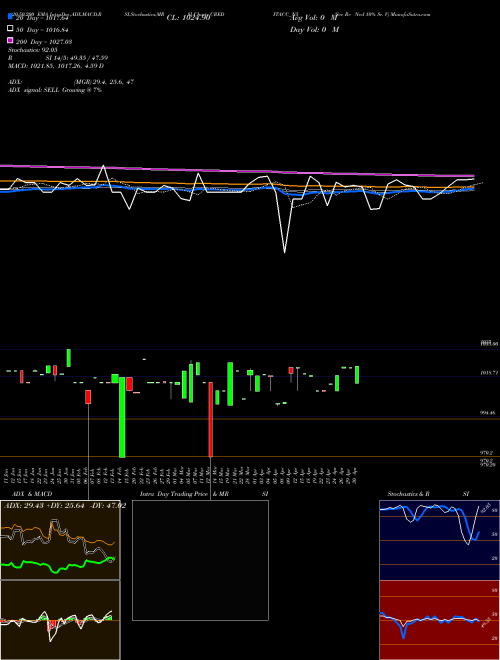Click the magenta 200 Day EMA legend swatch
The image size is (500, 660).
coord(10,41)
